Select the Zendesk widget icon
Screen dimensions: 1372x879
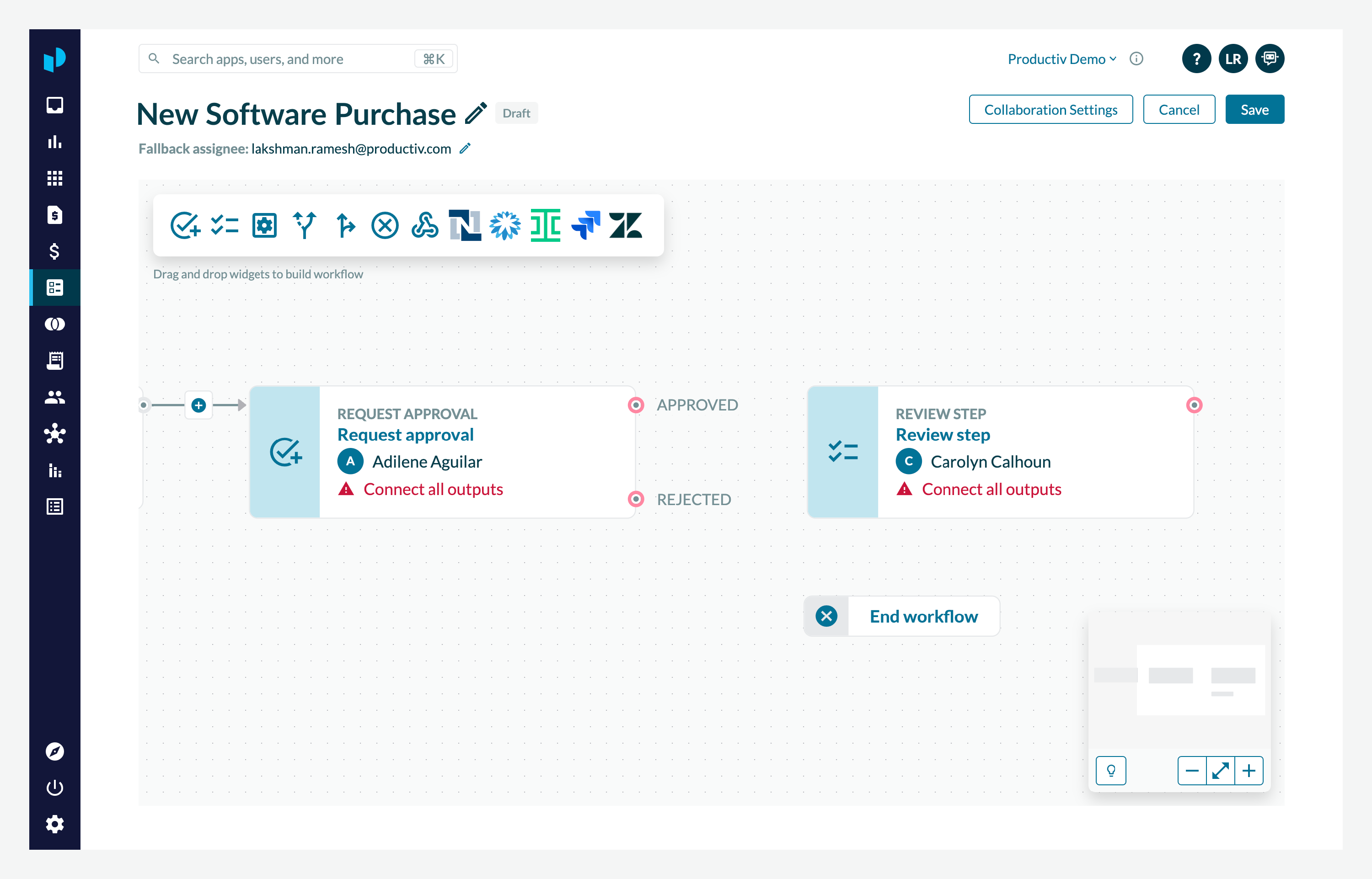[x=625, y=225]
